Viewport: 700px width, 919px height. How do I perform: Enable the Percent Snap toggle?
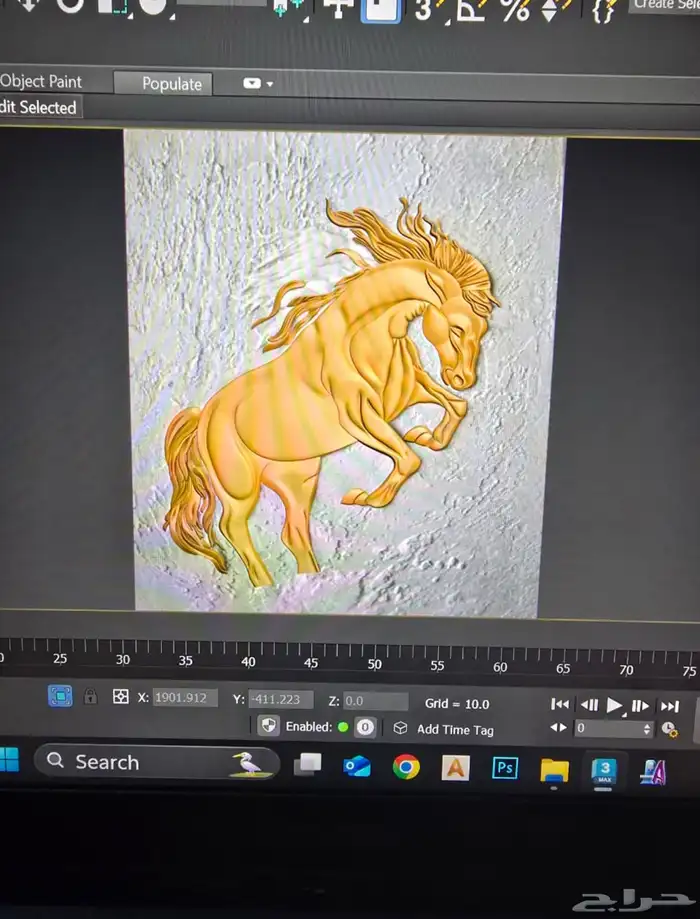point(514,10)
